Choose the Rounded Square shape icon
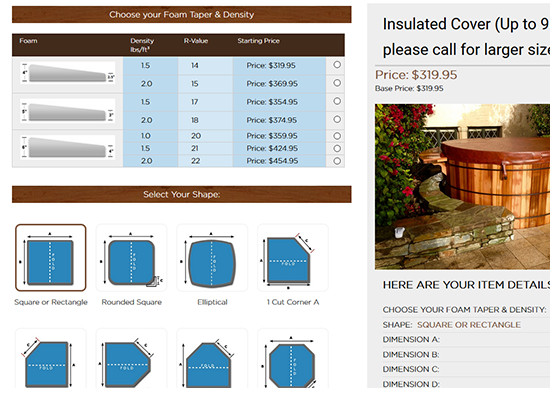Viewport: 550px width, 400px height. 132,258
